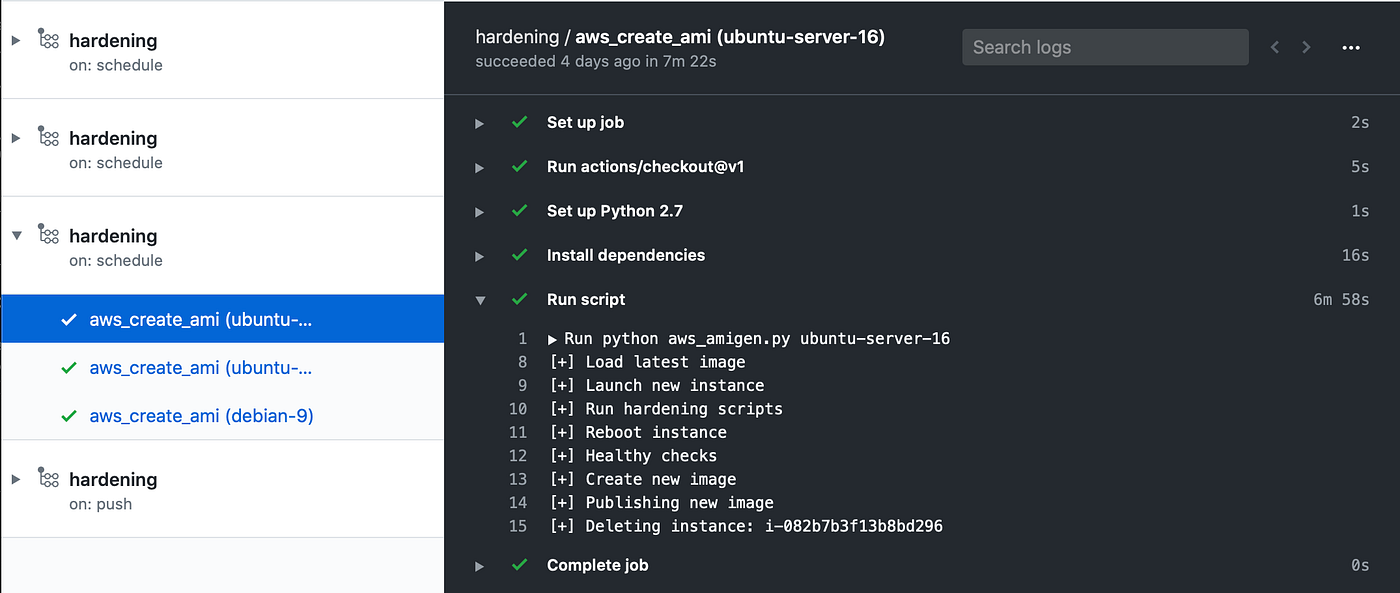Open the second aws_create_ami (ubuntu-...) job

[200, 368]
